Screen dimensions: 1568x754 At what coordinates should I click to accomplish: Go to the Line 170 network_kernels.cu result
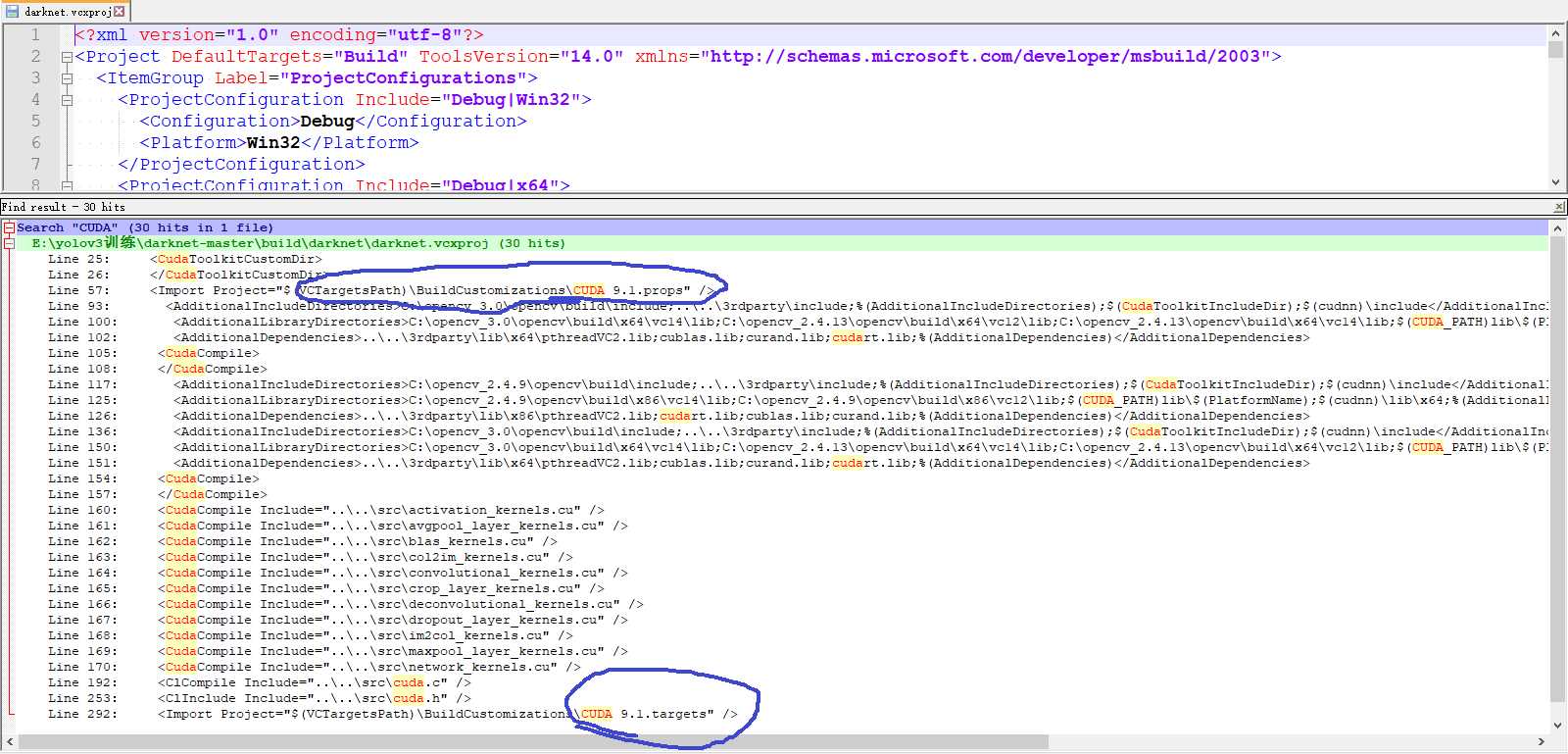(314, 667)
